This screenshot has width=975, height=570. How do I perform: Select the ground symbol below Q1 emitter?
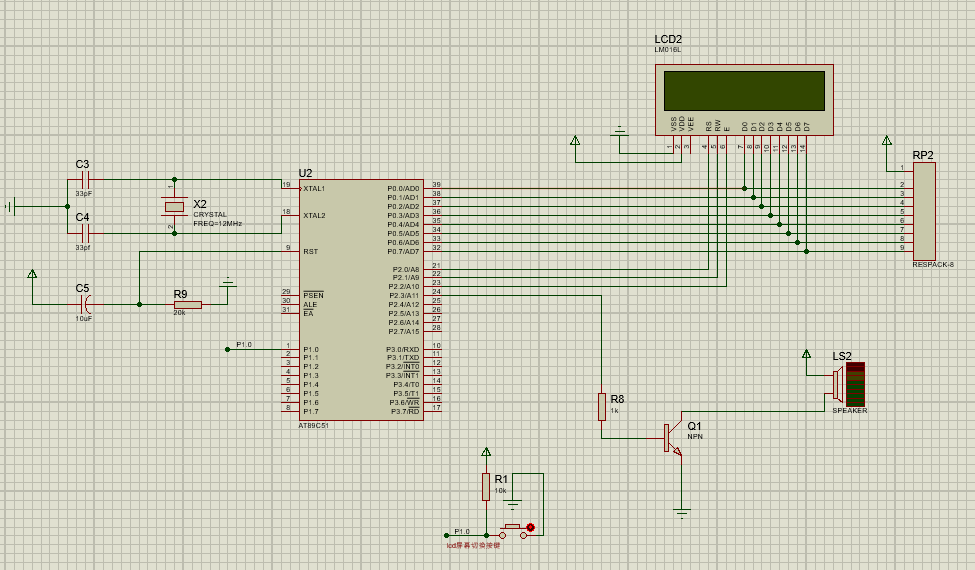point(682,513)
